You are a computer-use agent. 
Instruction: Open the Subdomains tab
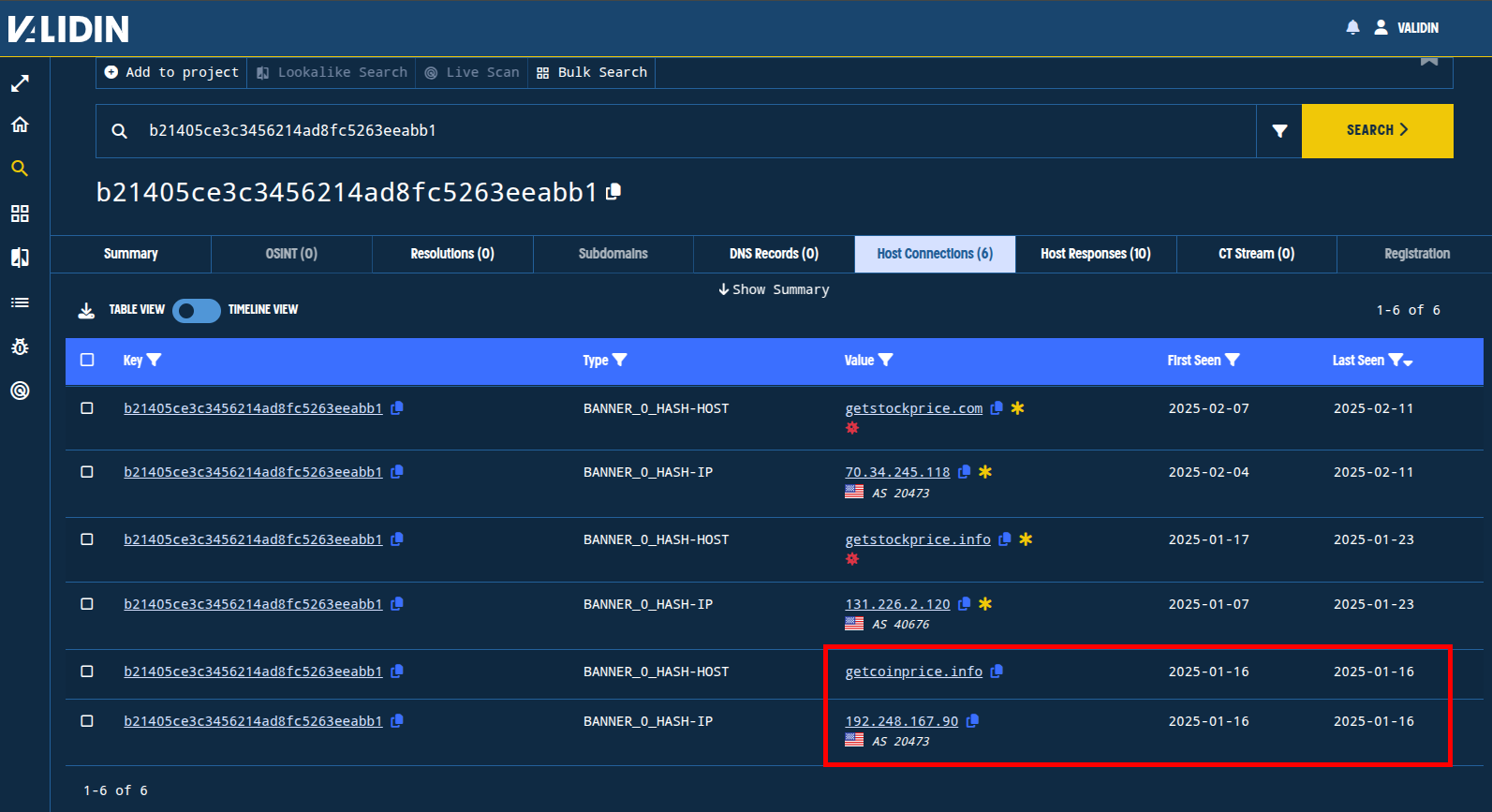tap(613, 254)
